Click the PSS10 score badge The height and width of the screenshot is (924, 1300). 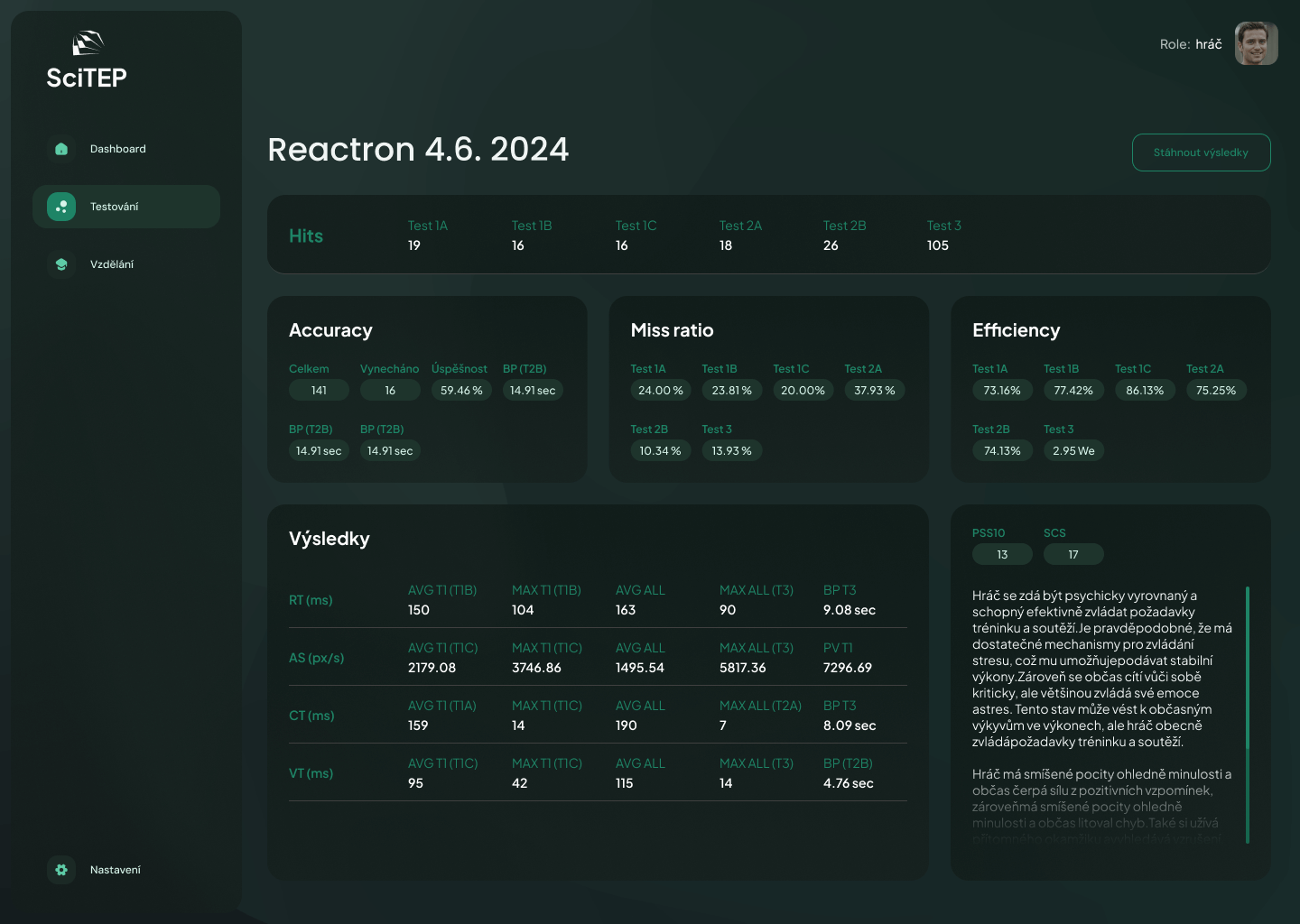[1002, 555]
